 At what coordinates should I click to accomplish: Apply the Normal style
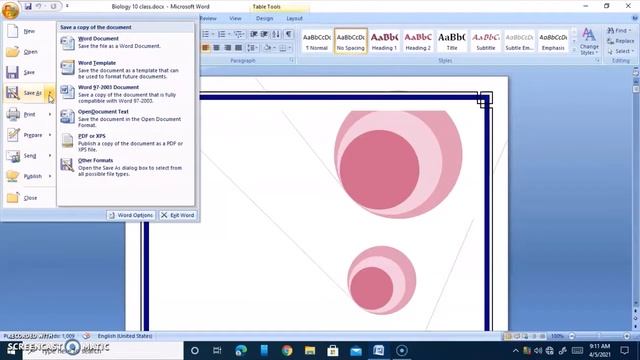coord(317,41)
